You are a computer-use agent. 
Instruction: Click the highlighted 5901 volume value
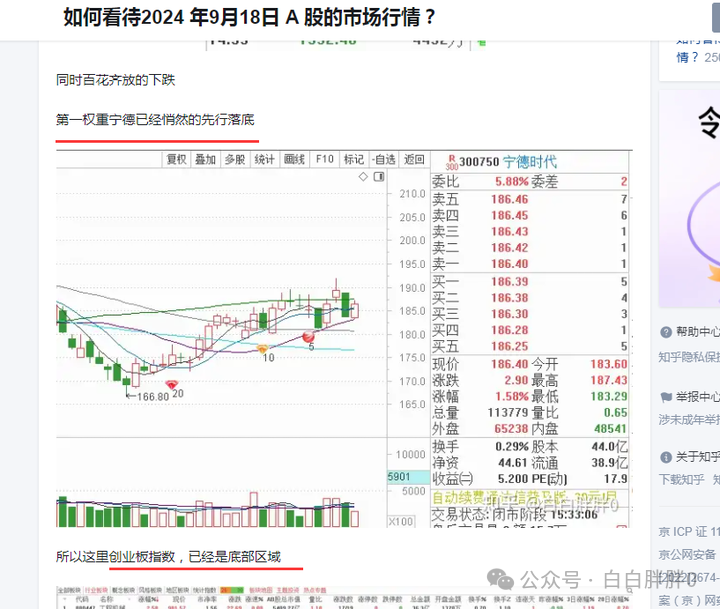coord(399,477)
